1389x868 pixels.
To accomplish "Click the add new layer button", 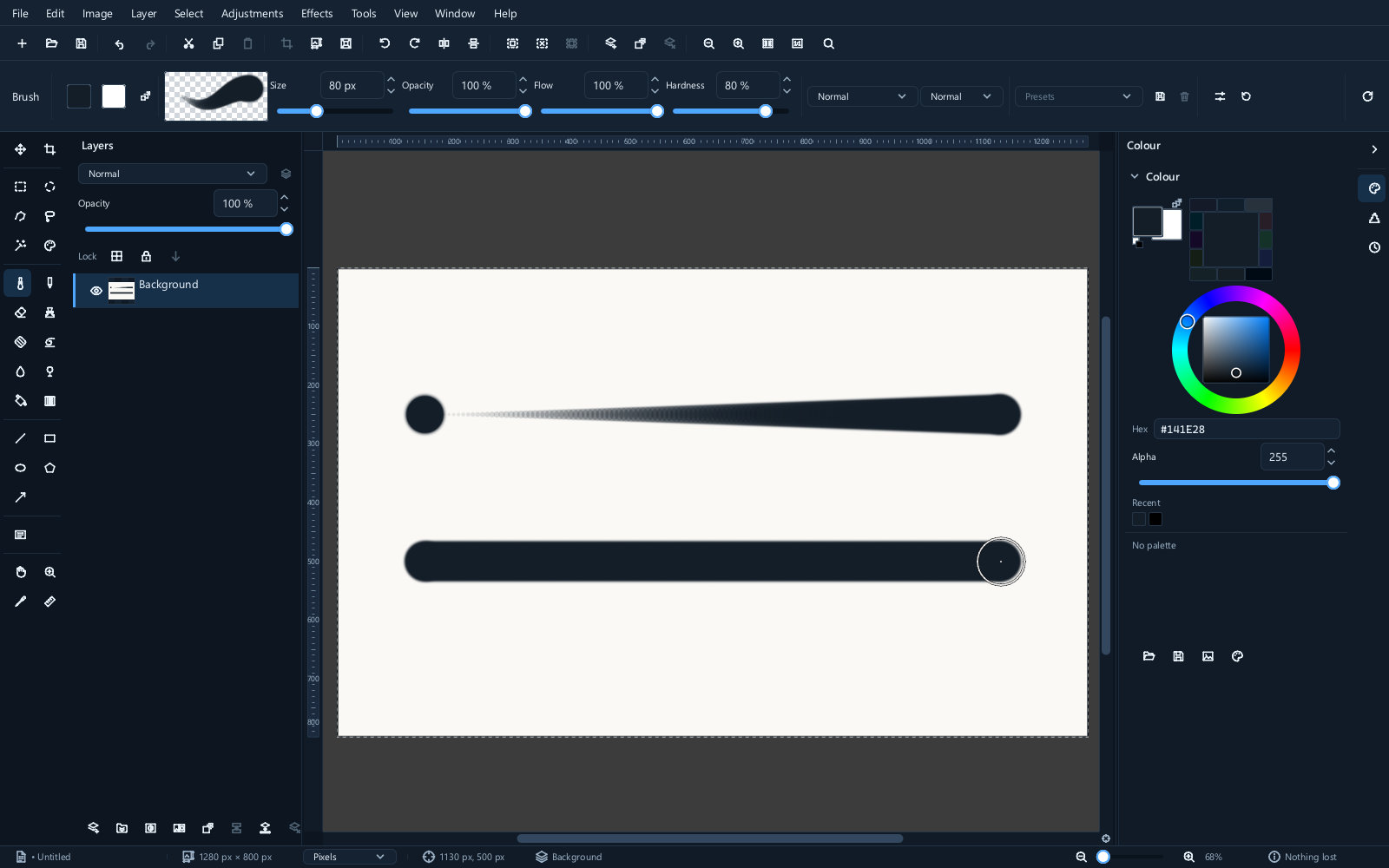I will pos(93,828).
